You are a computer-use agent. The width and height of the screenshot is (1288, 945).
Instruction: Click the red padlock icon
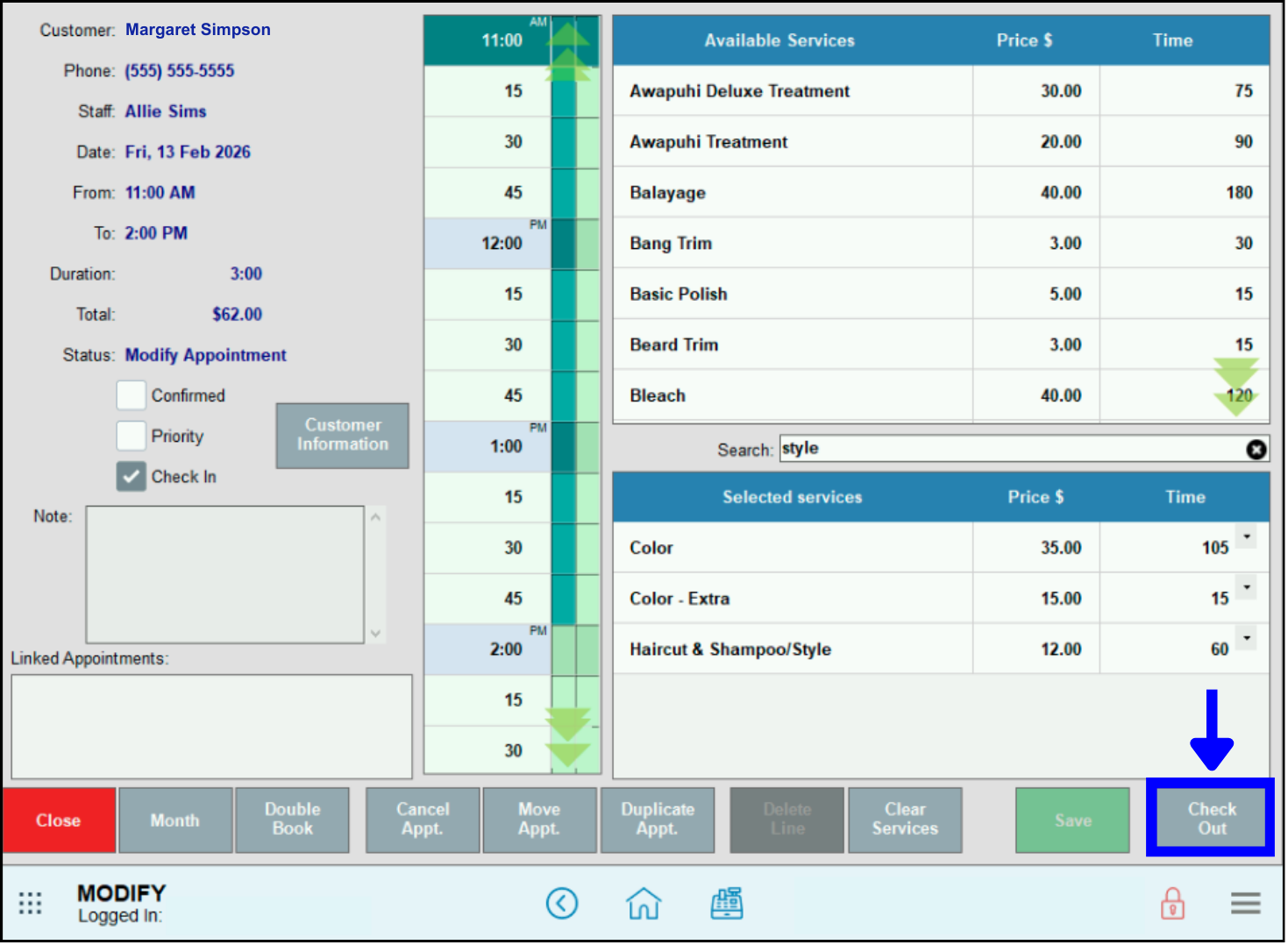click(x=1171, y=903)
